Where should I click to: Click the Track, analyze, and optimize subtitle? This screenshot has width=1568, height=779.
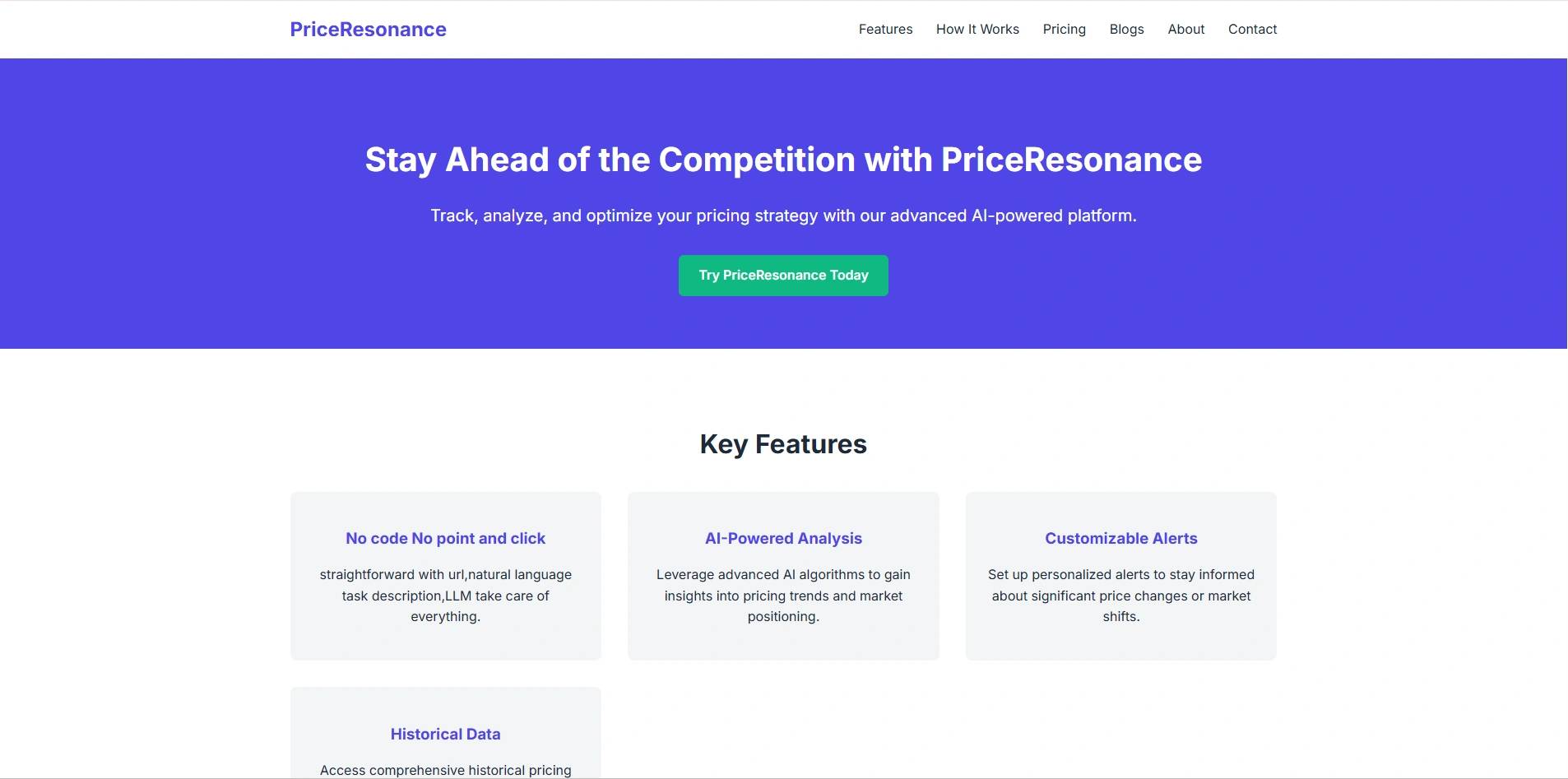click(783, 216)
